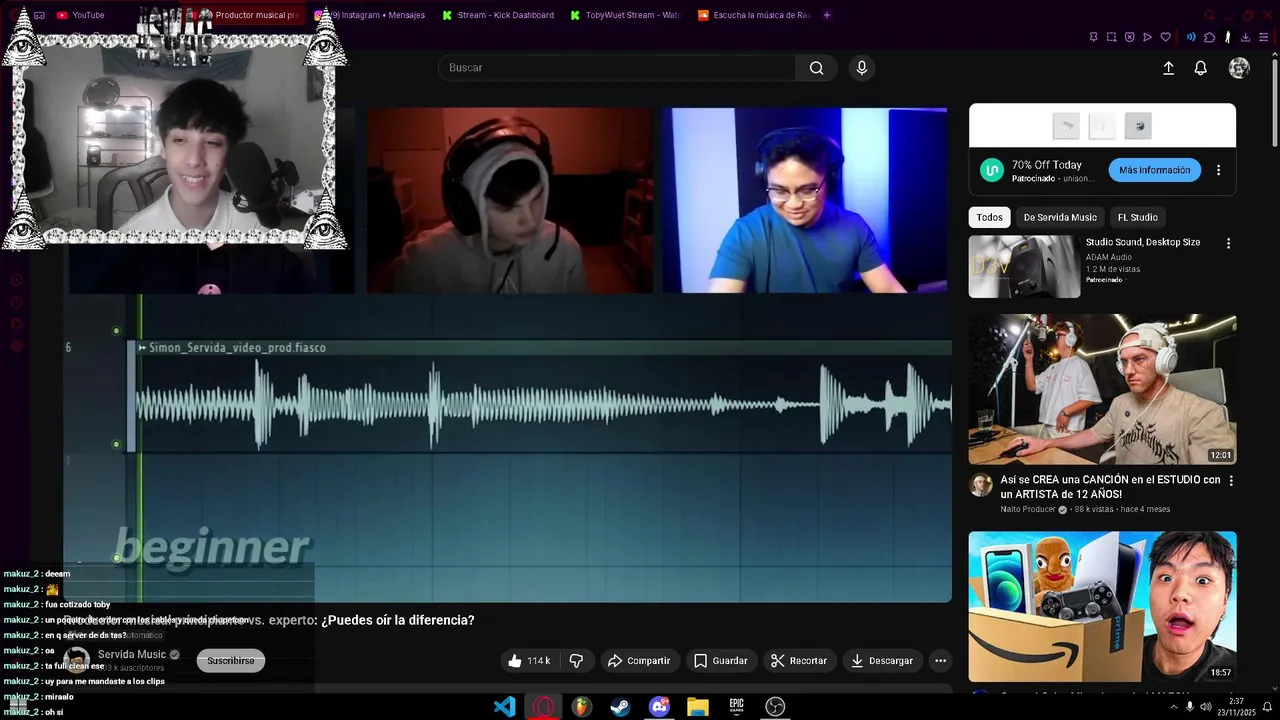Open the clock showing 2:37

point(1236,707)
